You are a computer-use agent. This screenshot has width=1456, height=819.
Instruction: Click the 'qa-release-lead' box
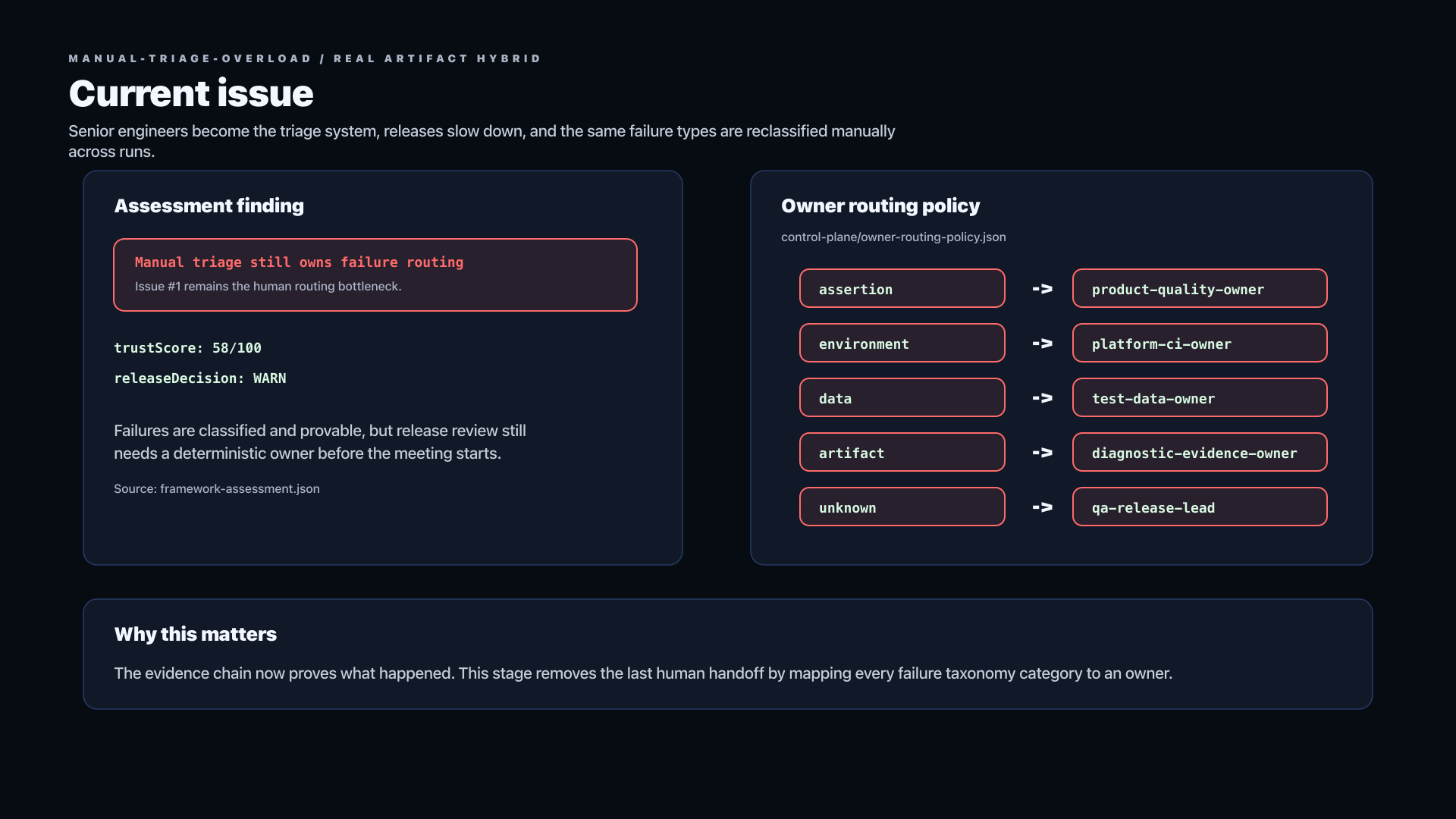1200,507
